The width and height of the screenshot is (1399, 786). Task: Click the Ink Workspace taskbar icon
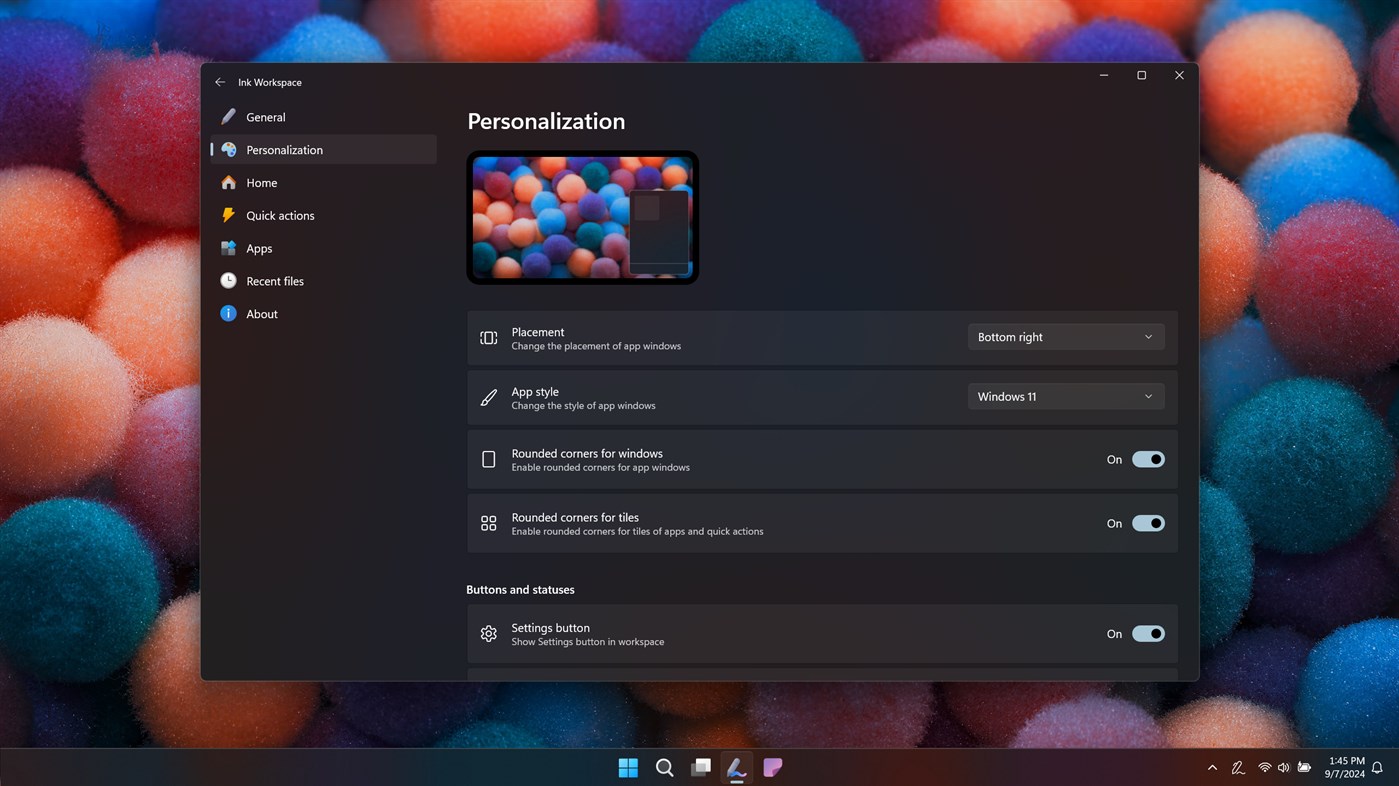click(x=737, y=768)
